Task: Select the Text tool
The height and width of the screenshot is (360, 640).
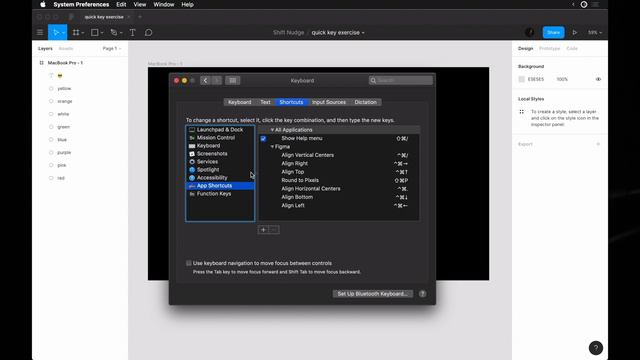Action: coord(133,32)
